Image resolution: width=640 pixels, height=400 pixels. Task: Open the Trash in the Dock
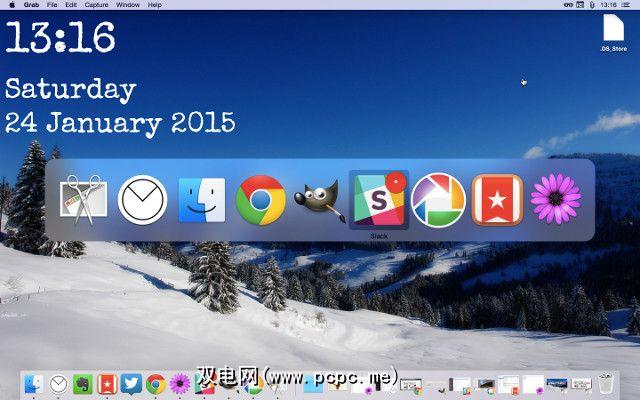tap(606, 383)
